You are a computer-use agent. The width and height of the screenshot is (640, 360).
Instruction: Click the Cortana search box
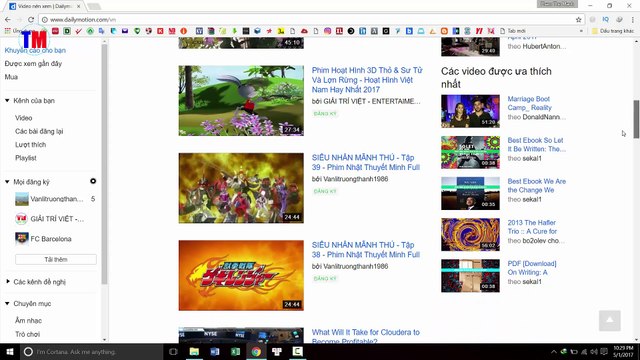[92, 351]
